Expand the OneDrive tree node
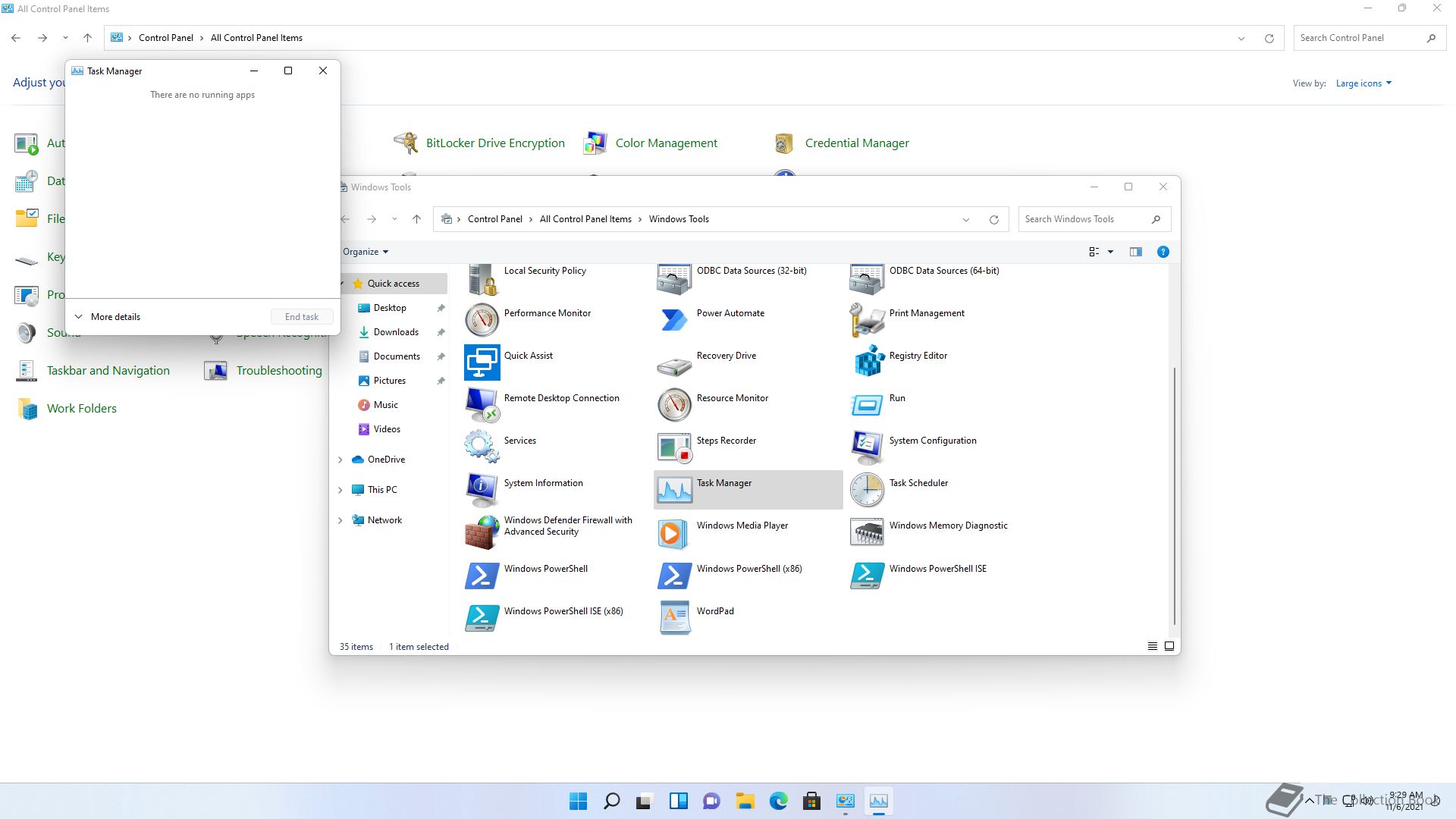Image resolution: width=1456 pixels, height=819 pixels. point(340,460)
